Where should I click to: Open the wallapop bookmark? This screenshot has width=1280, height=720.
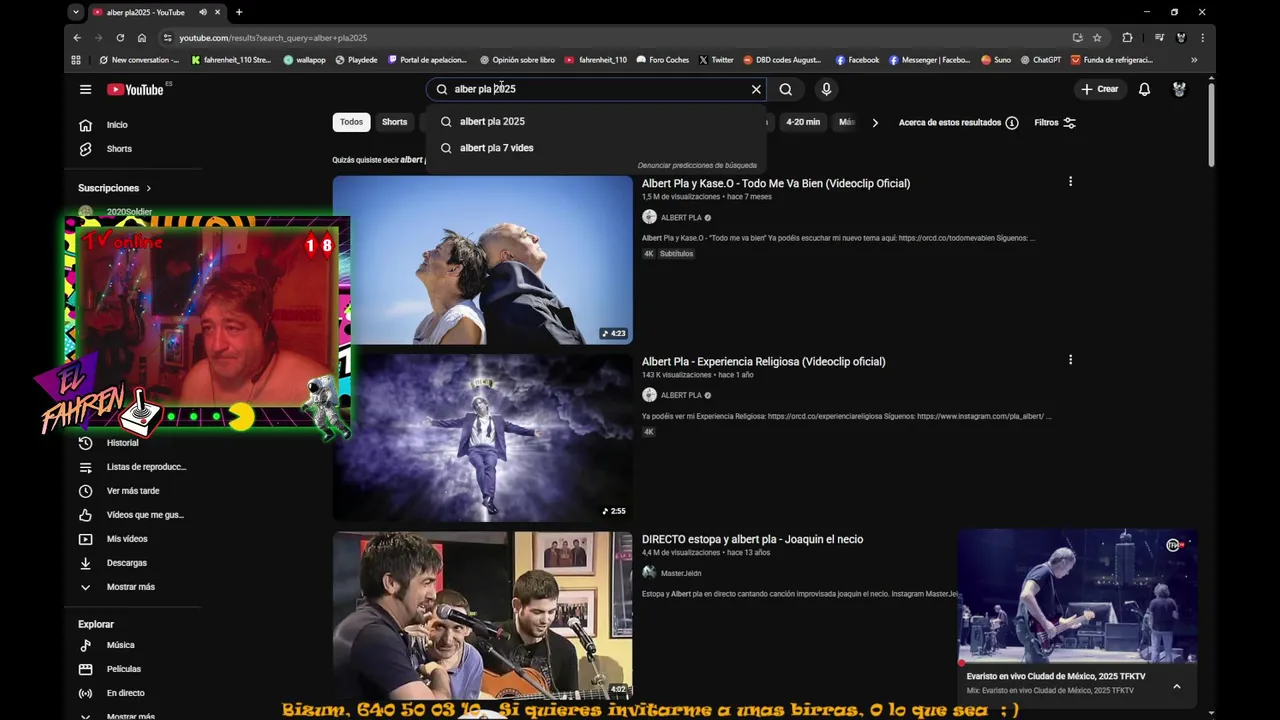pyautogui.click(x=304, y=60)
